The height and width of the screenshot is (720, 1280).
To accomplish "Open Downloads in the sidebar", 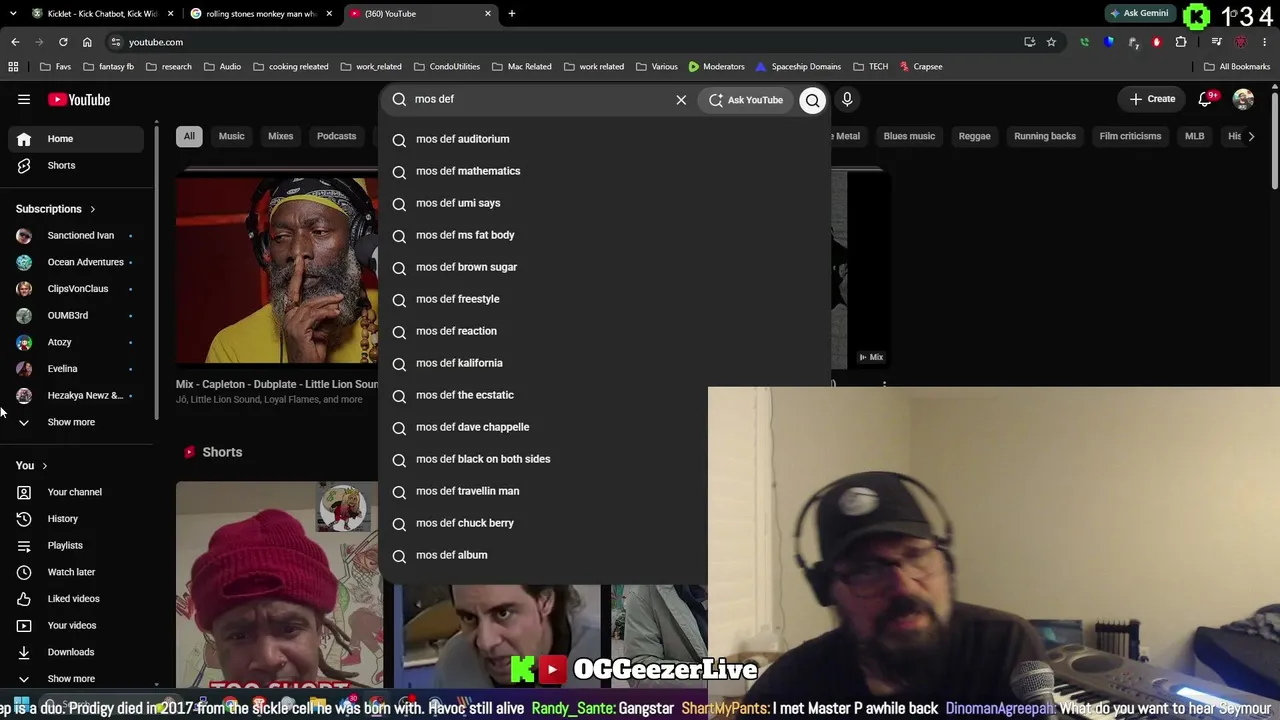I will (78, 652).
